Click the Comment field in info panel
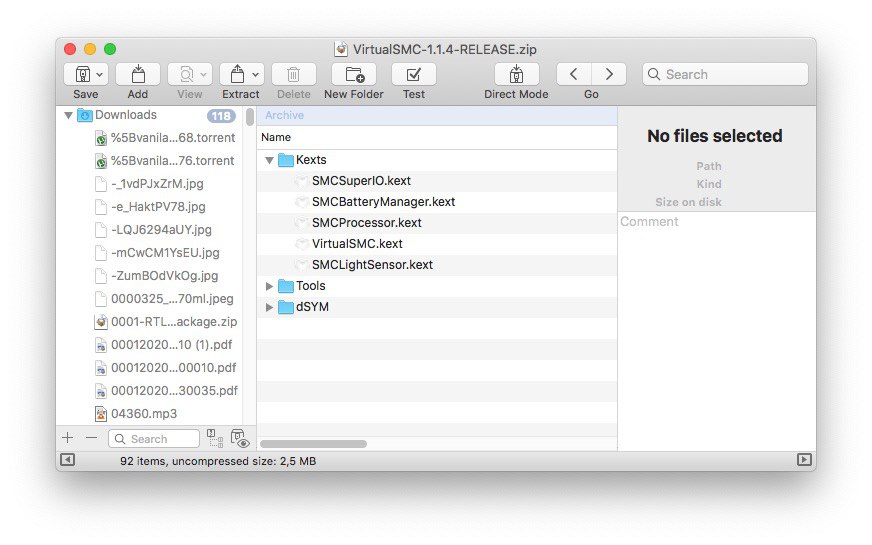 (716, 331)
